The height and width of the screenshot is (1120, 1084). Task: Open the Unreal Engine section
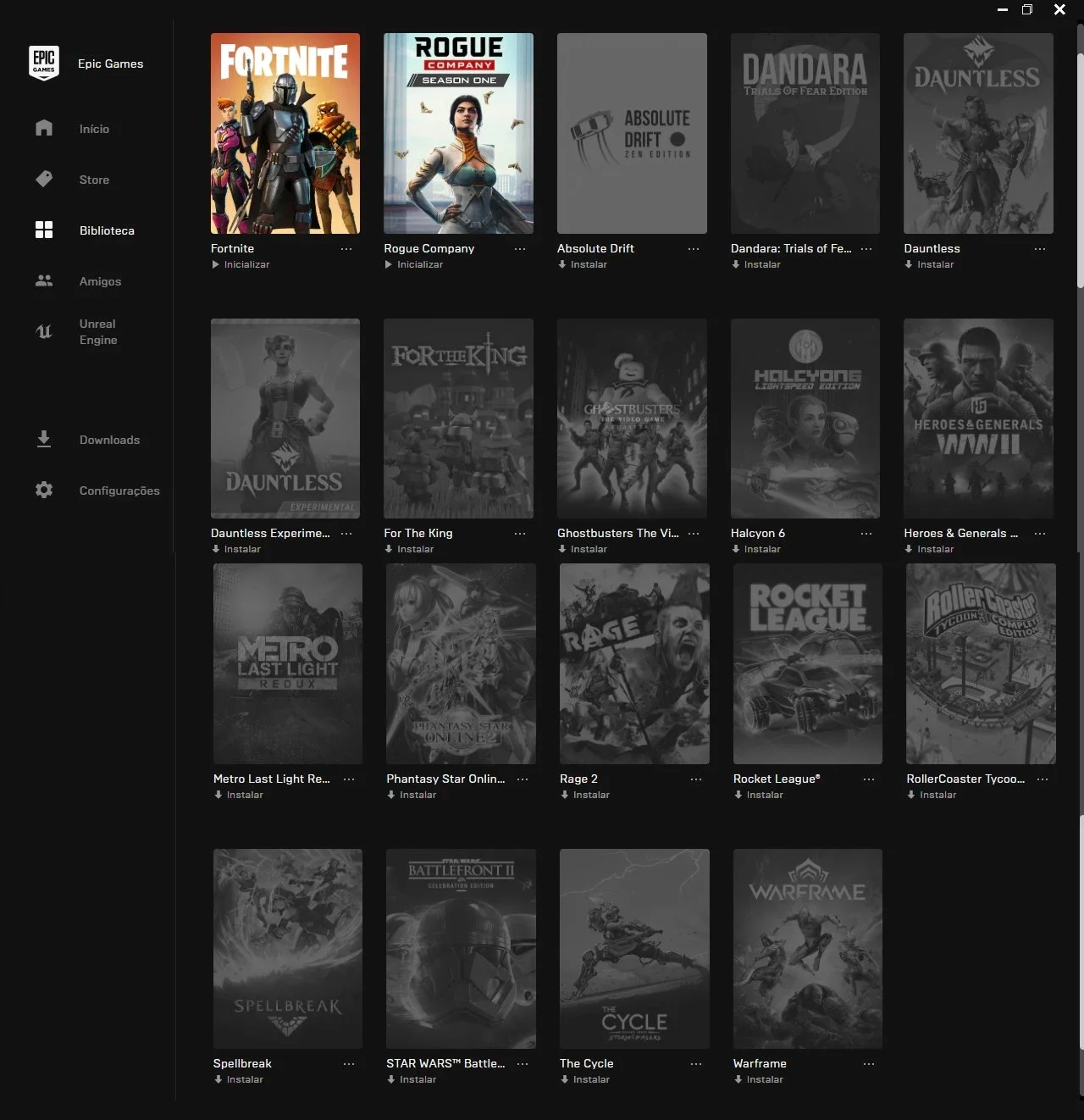[98, 331]
